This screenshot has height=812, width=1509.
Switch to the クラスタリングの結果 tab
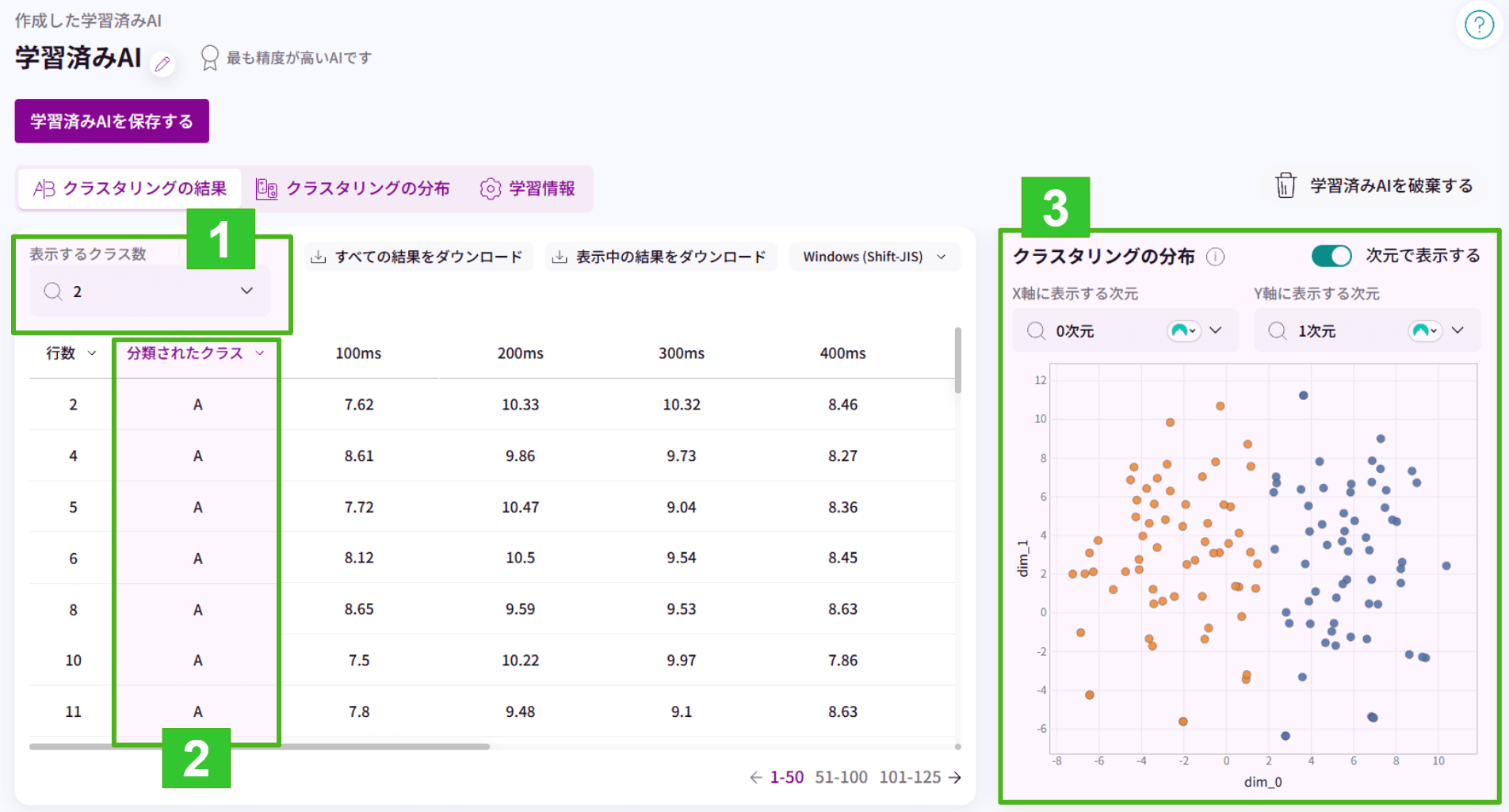pyautogui.click(x=130, y=189)
